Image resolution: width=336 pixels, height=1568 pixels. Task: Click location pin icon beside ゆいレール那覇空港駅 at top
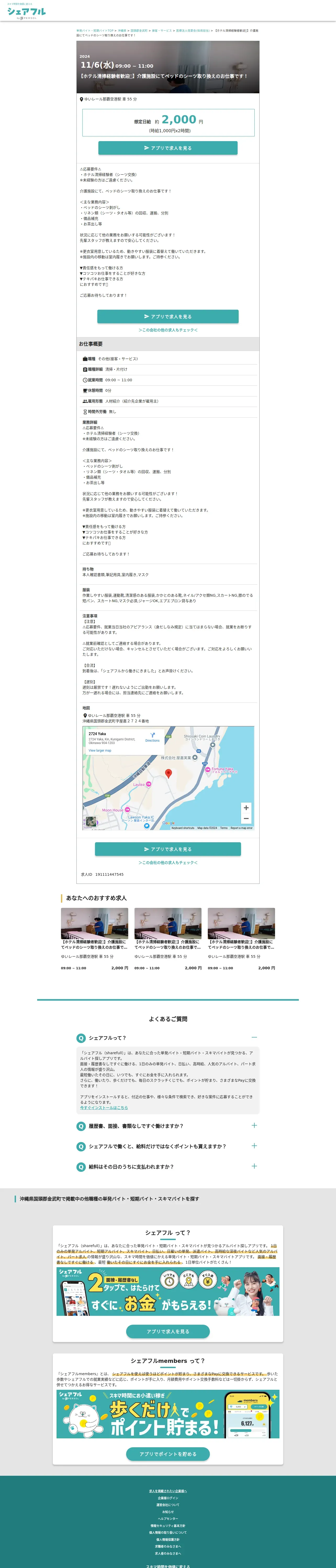click(81, 99)
